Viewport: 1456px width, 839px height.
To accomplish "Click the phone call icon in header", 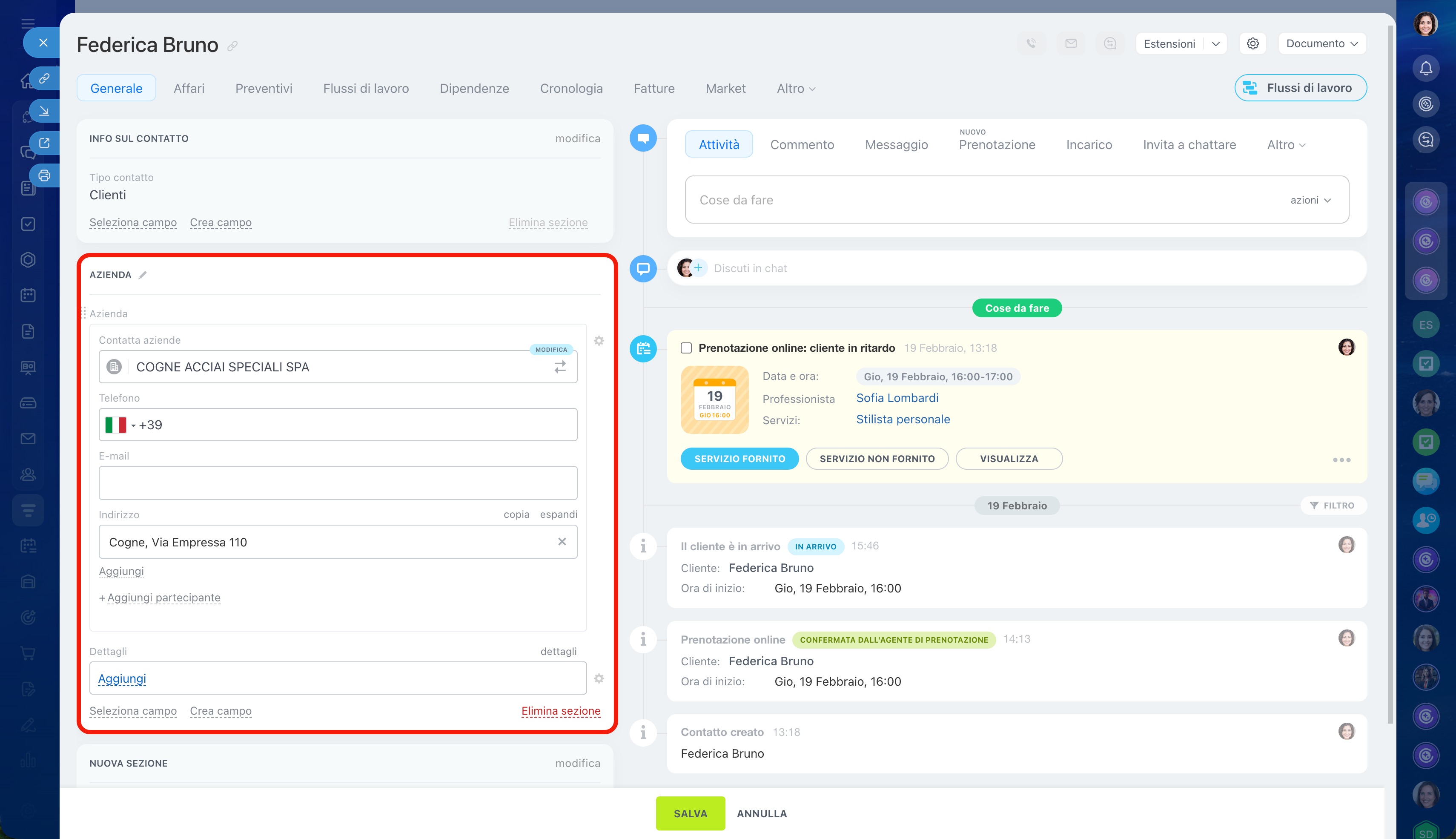I will [1032, 44].
